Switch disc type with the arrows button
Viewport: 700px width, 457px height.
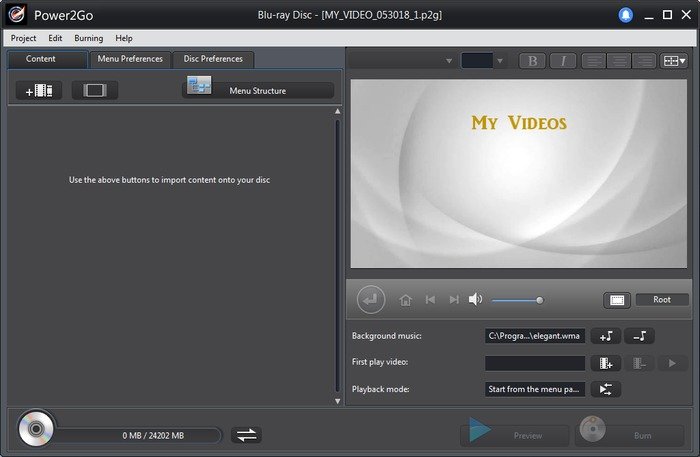246,435
